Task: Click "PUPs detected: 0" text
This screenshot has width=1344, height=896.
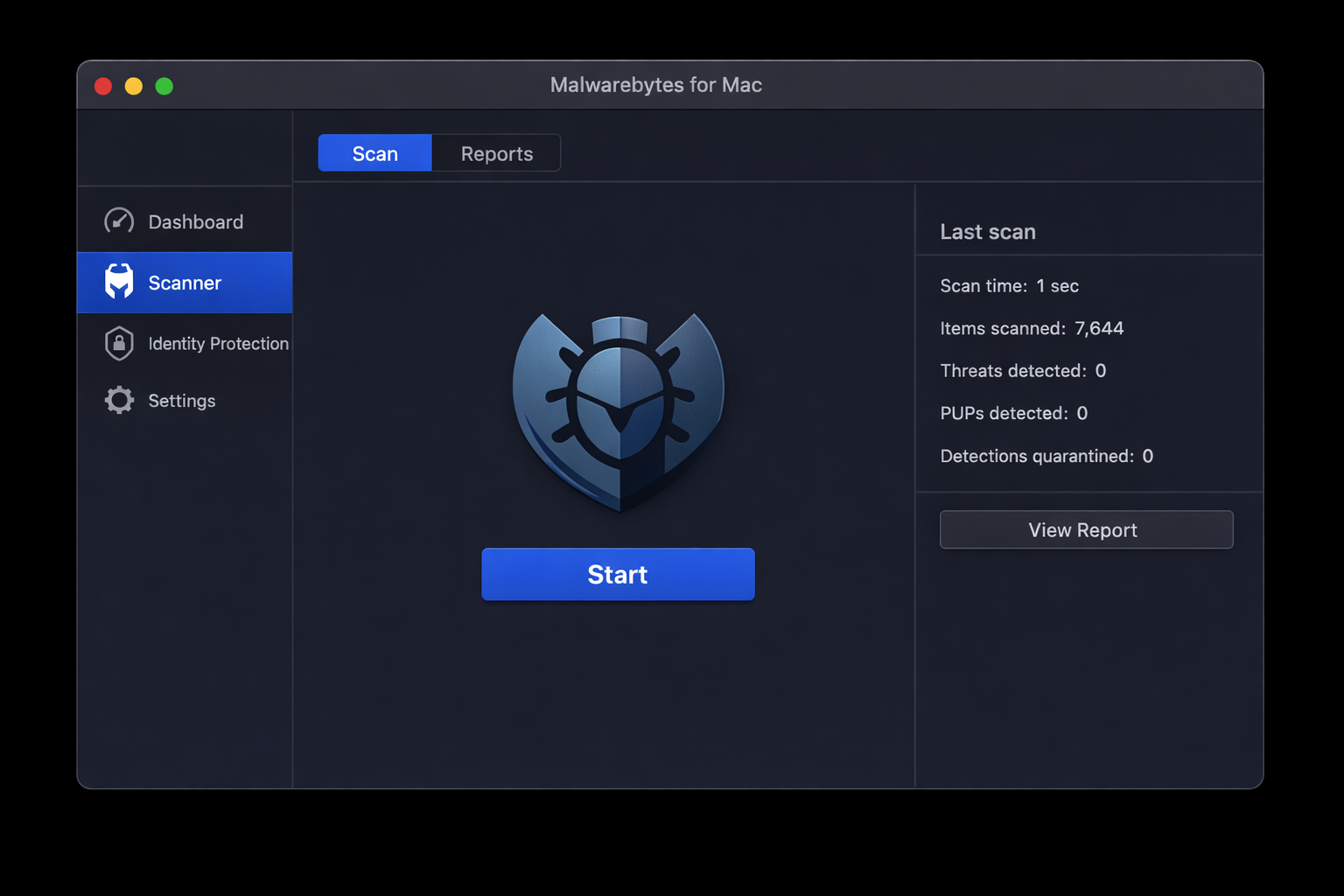Action: click(1013, 413)
